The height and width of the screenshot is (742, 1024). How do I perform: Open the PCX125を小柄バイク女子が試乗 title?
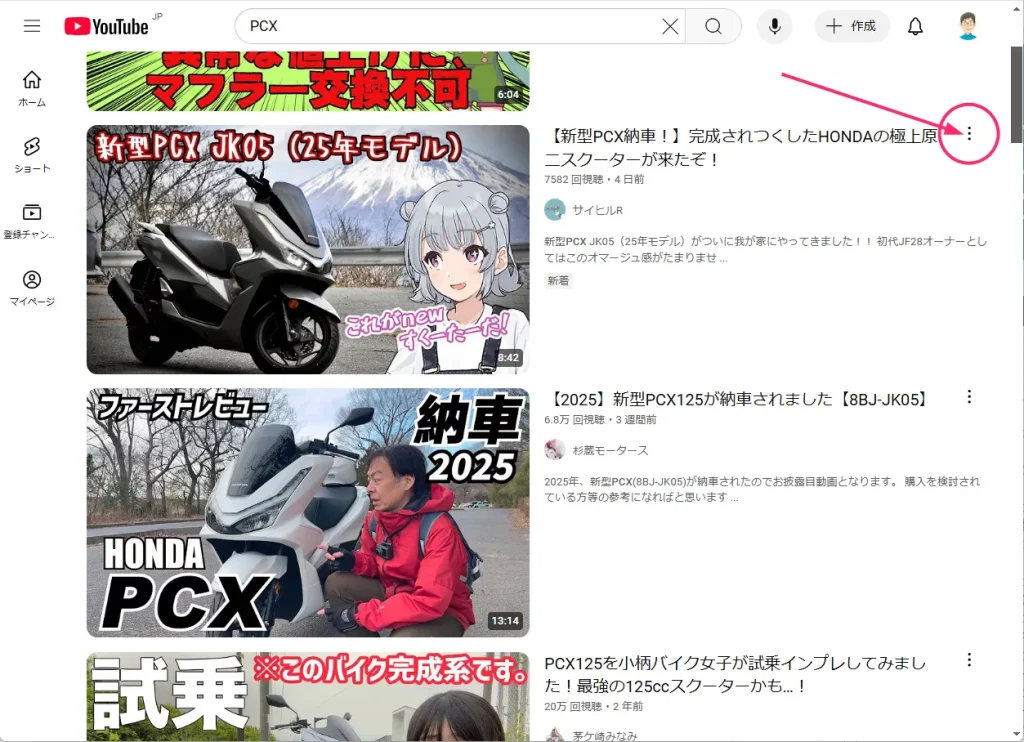(735, 674)
